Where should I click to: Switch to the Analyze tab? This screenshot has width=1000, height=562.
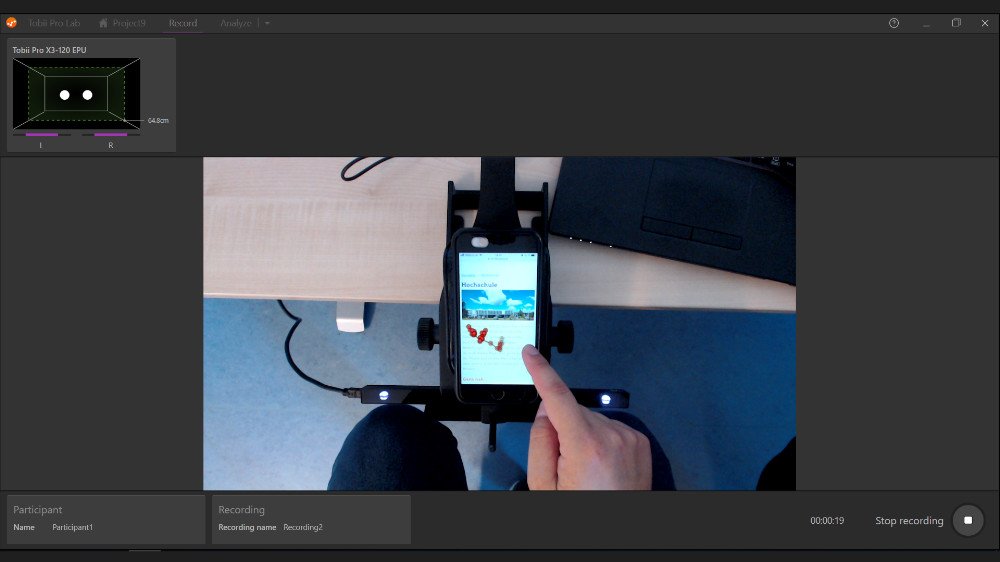click(x=236, y=23)
